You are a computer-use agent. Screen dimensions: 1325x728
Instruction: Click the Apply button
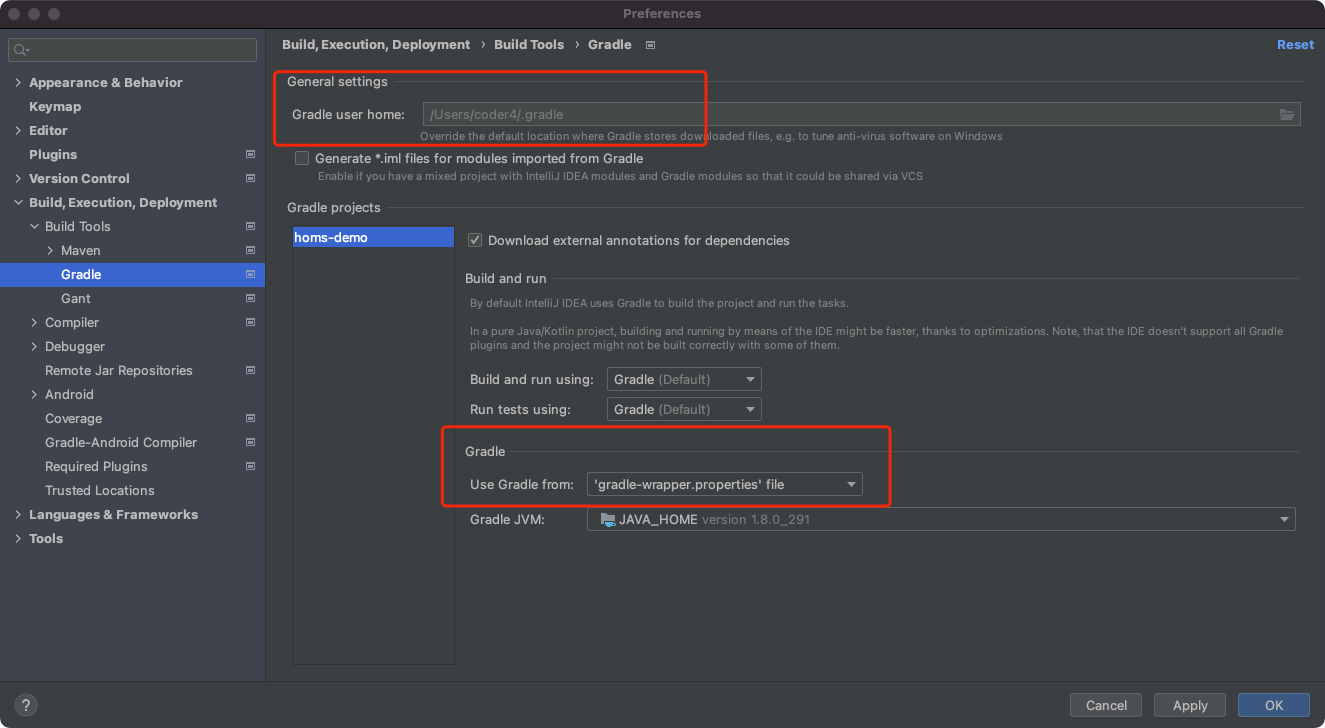(x=1190, y=705)
